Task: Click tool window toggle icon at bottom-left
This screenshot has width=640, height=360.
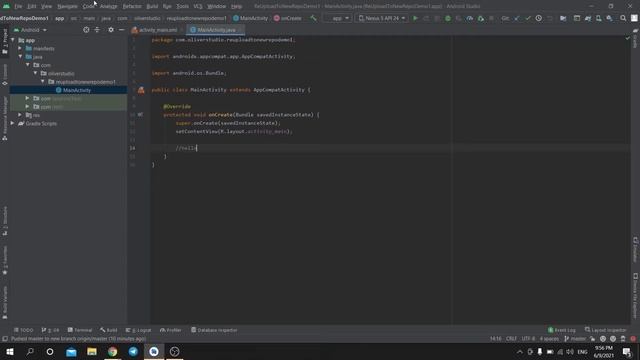Action: [5, 339]
